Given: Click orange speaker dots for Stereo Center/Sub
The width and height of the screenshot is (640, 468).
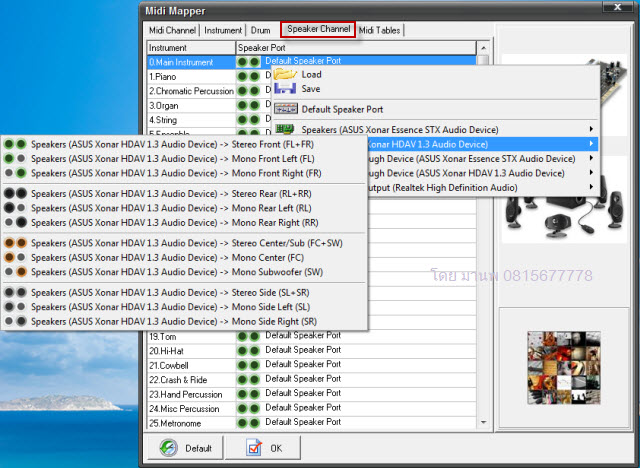Looking at the screenshot, I should [x=15, y=243].
